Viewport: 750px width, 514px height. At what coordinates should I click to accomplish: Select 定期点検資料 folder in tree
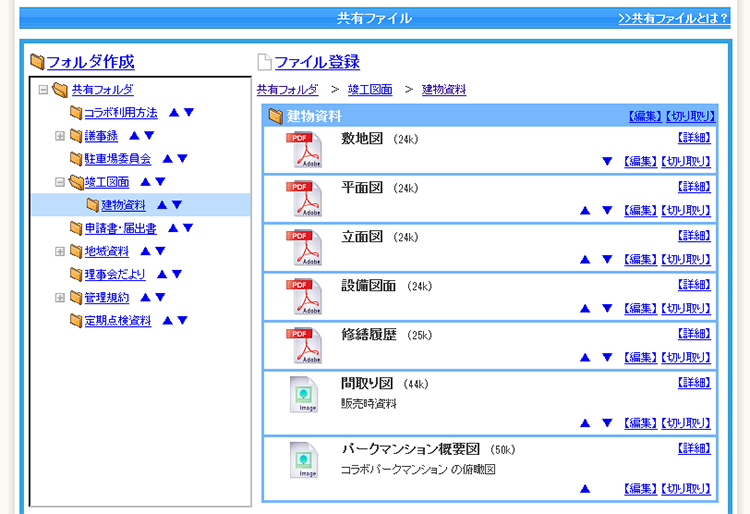click(118, 321)
